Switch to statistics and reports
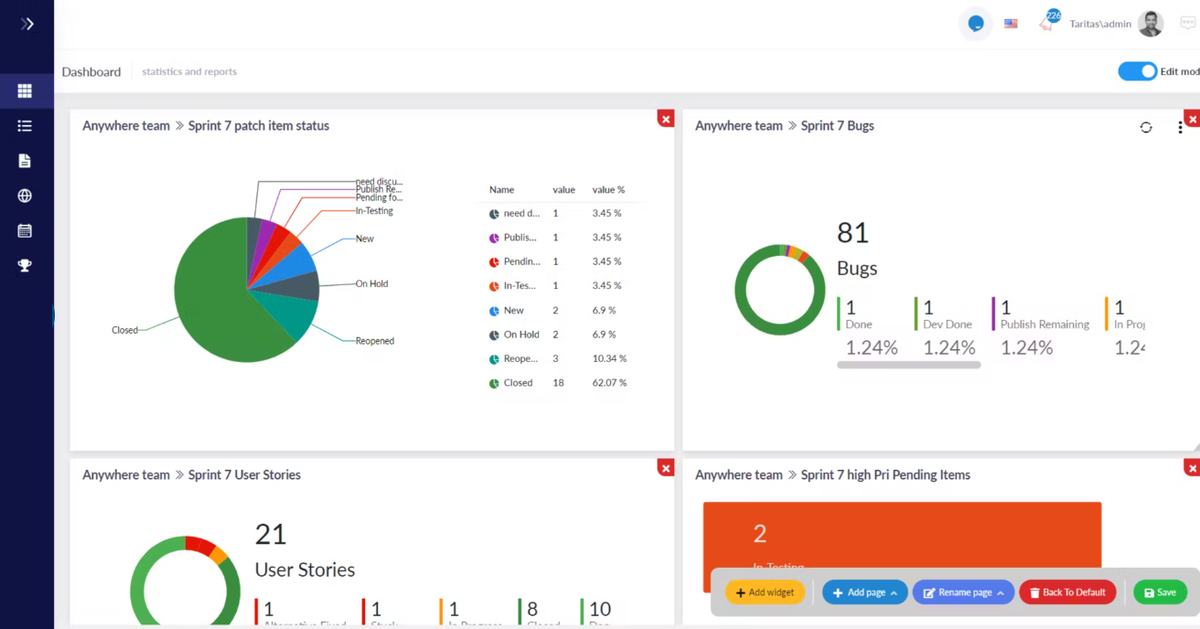Screen dimensions: 1200x629 [x=189, y=71]
